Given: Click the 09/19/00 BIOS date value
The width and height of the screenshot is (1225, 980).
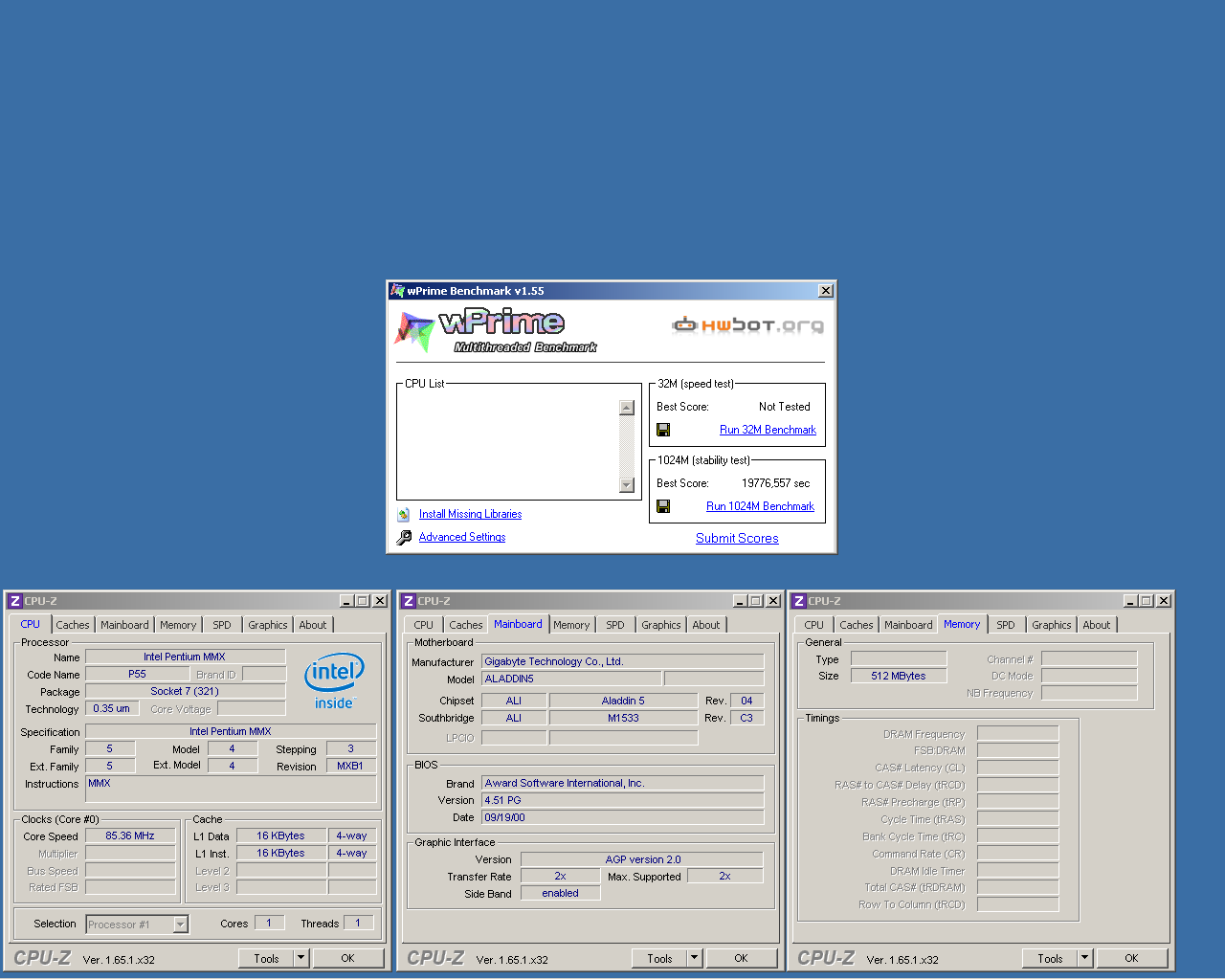Looking at the screenshot, I should [x=623, y=817].
